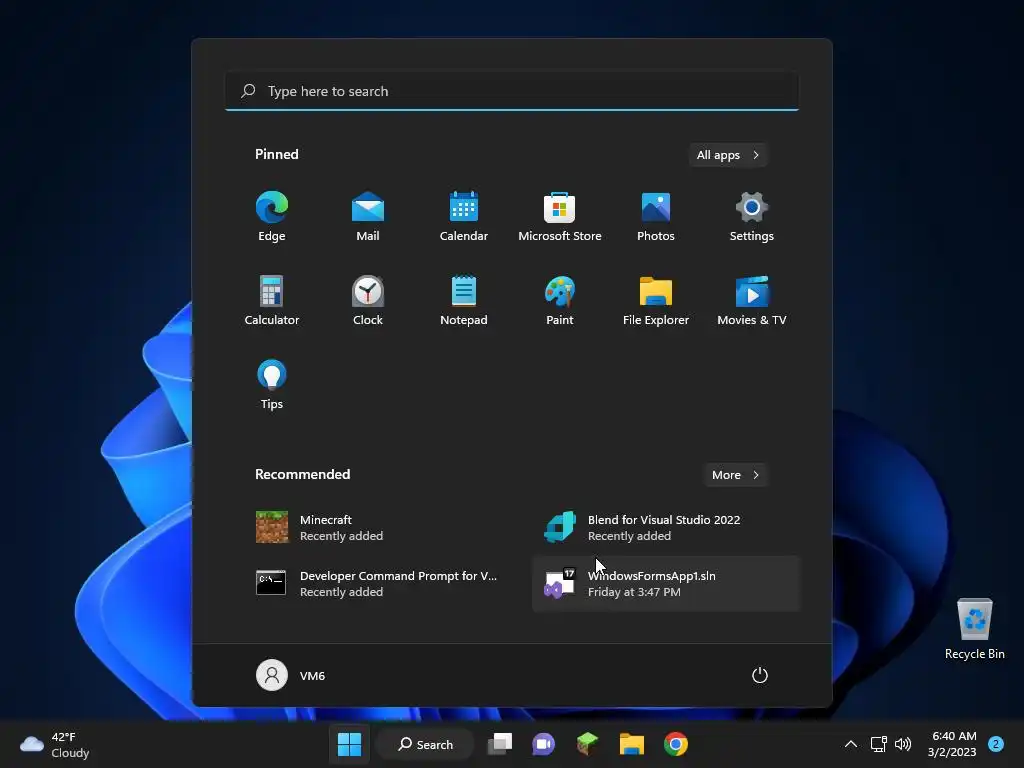
Task: Open the Calendar app
Action: coord(464,217)
